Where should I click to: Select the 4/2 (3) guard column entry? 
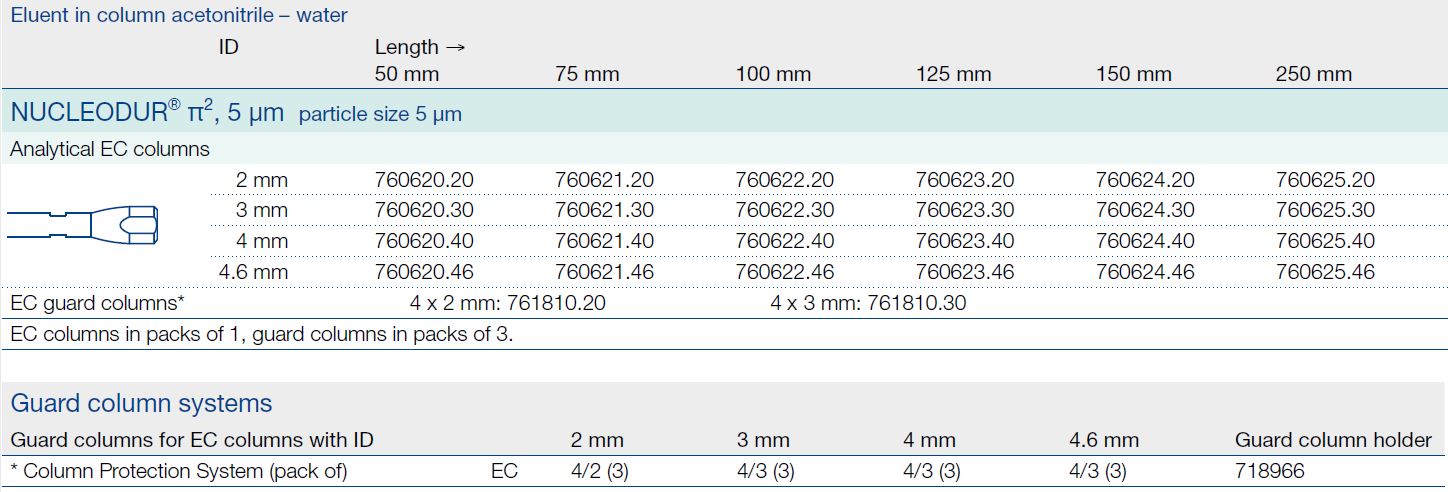(598, 471)
